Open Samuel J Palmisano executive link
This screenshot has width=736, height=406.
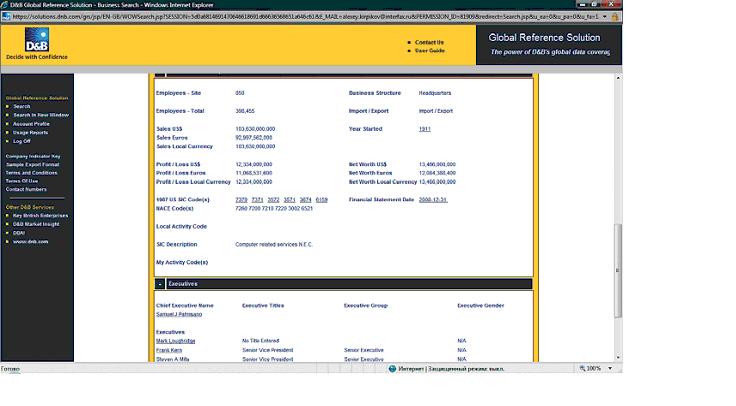coord(179,314)
